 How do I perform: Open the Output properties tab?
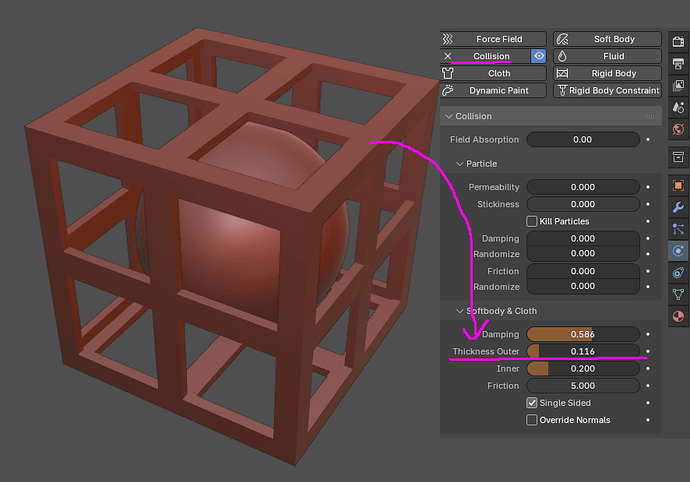click(678, 63)
